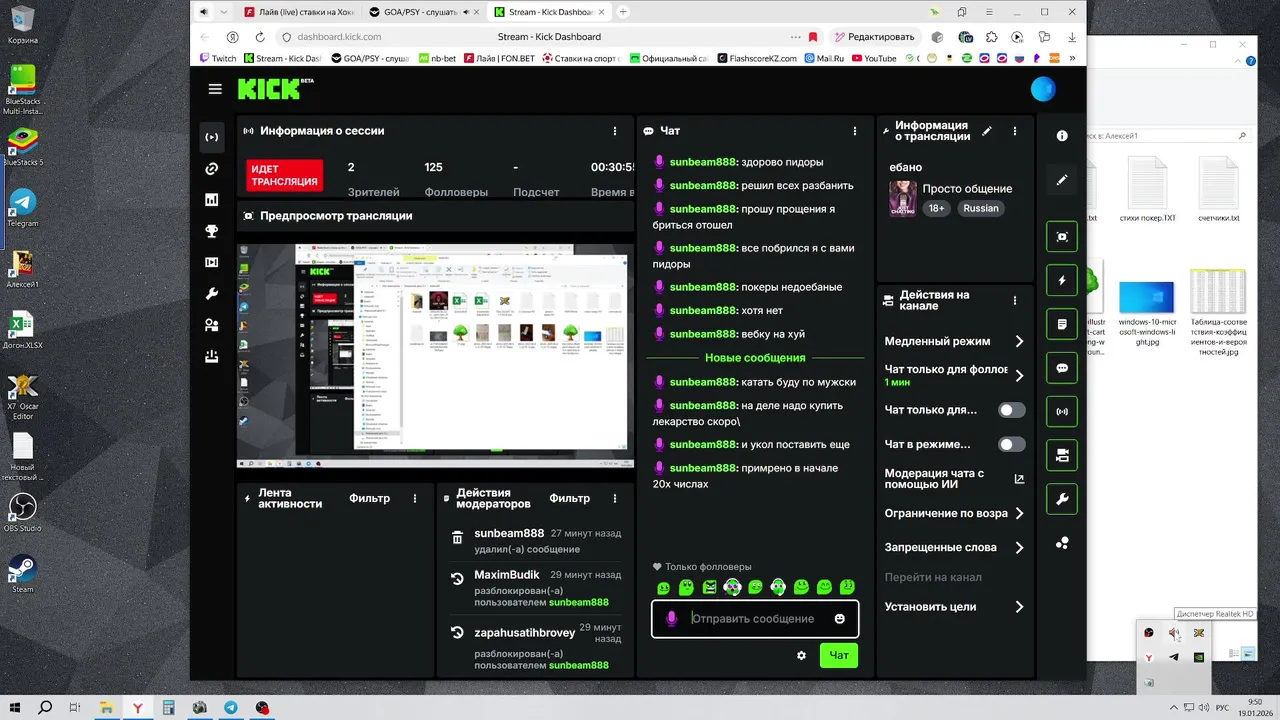Open the user-settings icon in left sidebar
The height and width of the screenshot is (720, 1280).
click(211, 324)
